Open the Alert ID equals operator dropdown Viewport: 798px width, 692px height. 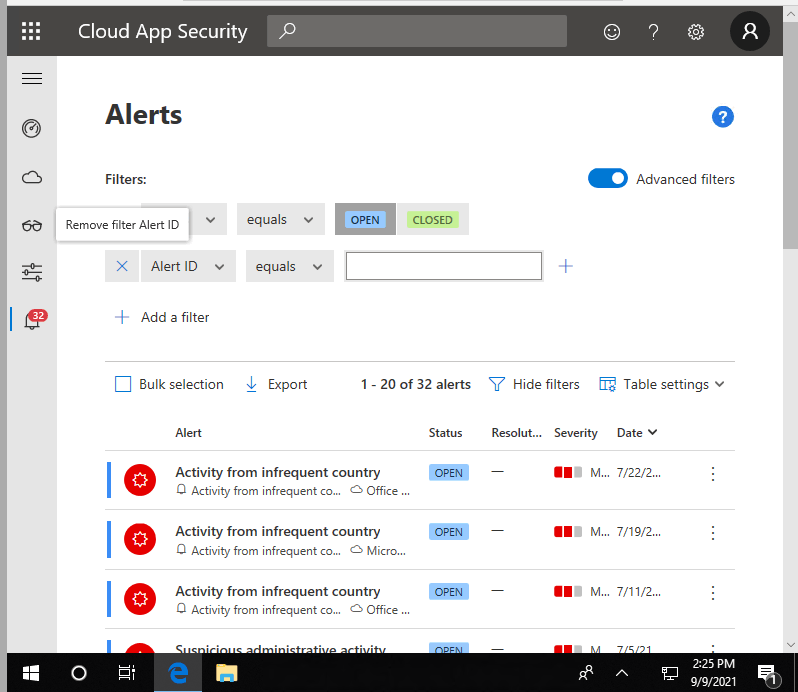[x=290, y=266]
